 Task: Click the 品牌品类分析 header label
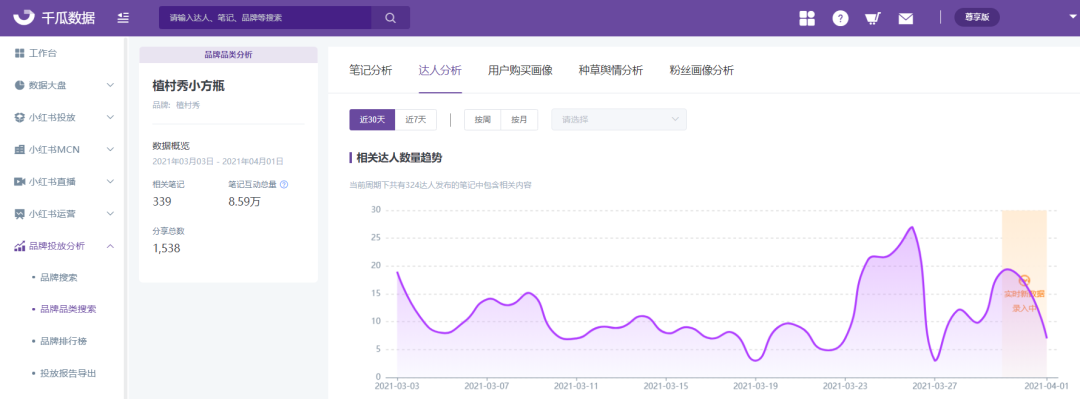[229, 54]
